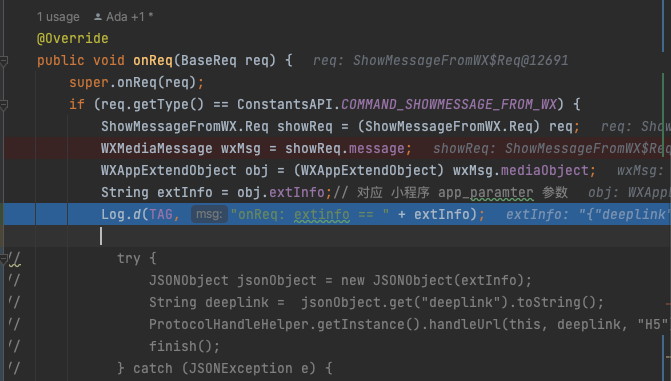Open the "1 usage" inlay hint
671x381 pixels.
pos(58,17)
